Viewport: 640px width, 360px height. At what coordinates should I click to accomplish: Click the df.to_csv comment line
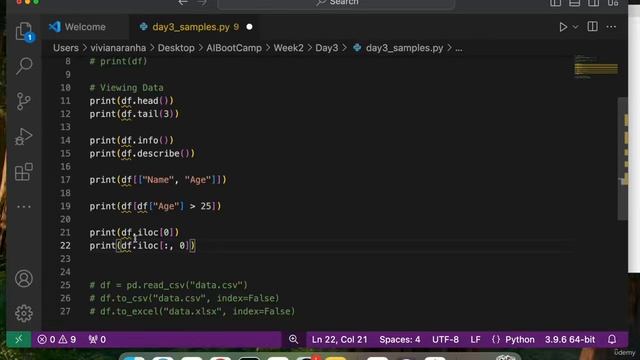pos(184,298)
